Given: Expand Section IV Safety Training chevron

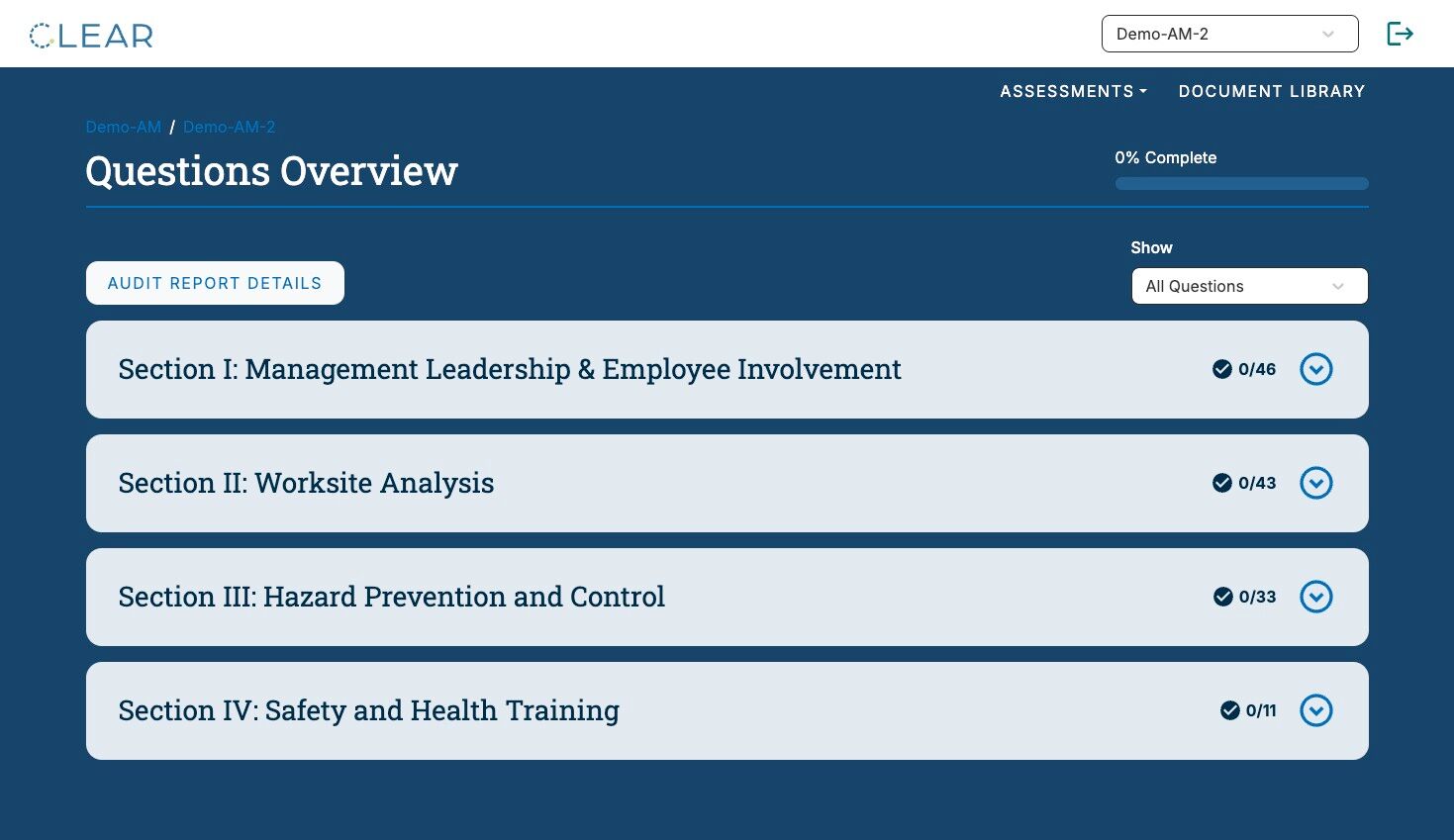Looking at the screenshot, I should pos(1316,710).
